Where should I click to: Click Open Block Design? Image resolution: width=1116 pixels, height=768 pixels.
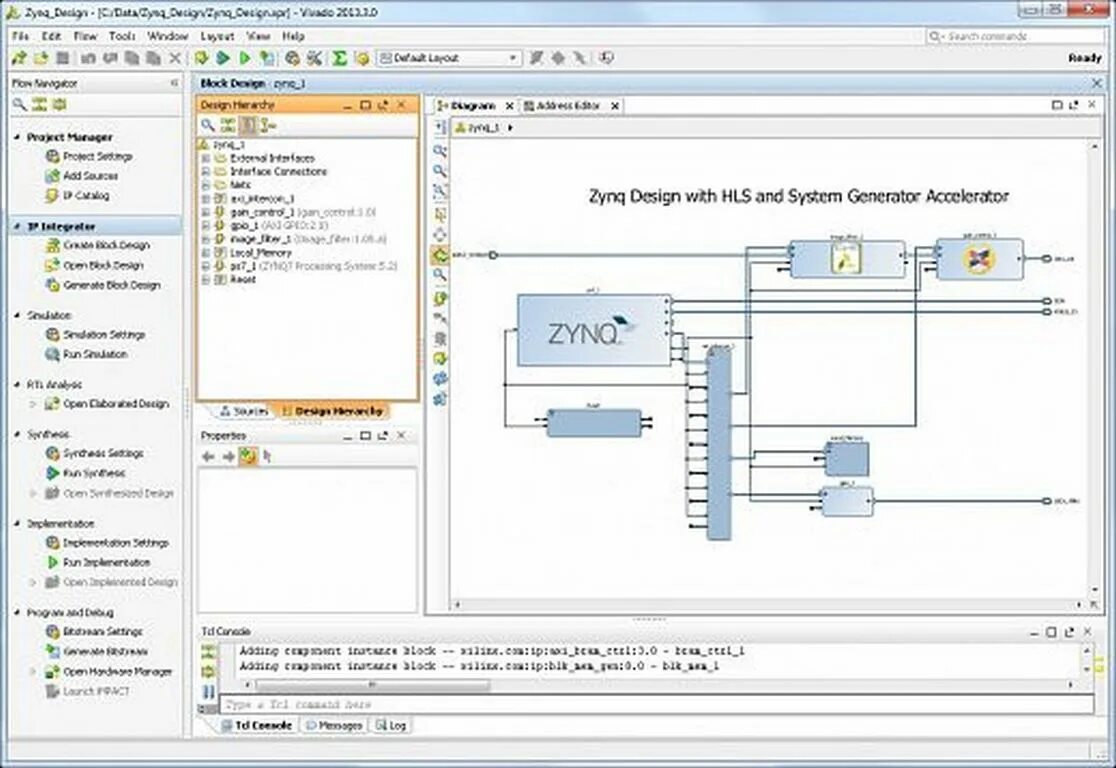tap(103, 265)
